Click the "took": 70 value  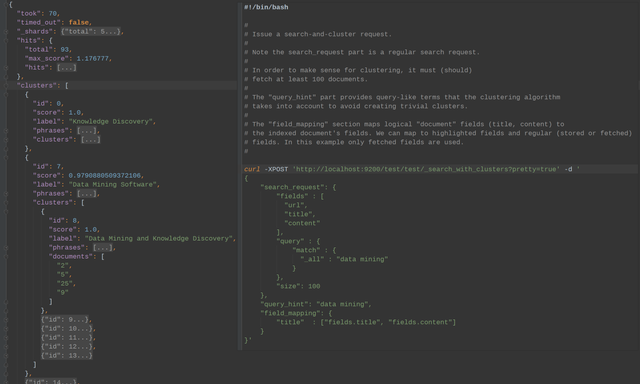point(53,13)
